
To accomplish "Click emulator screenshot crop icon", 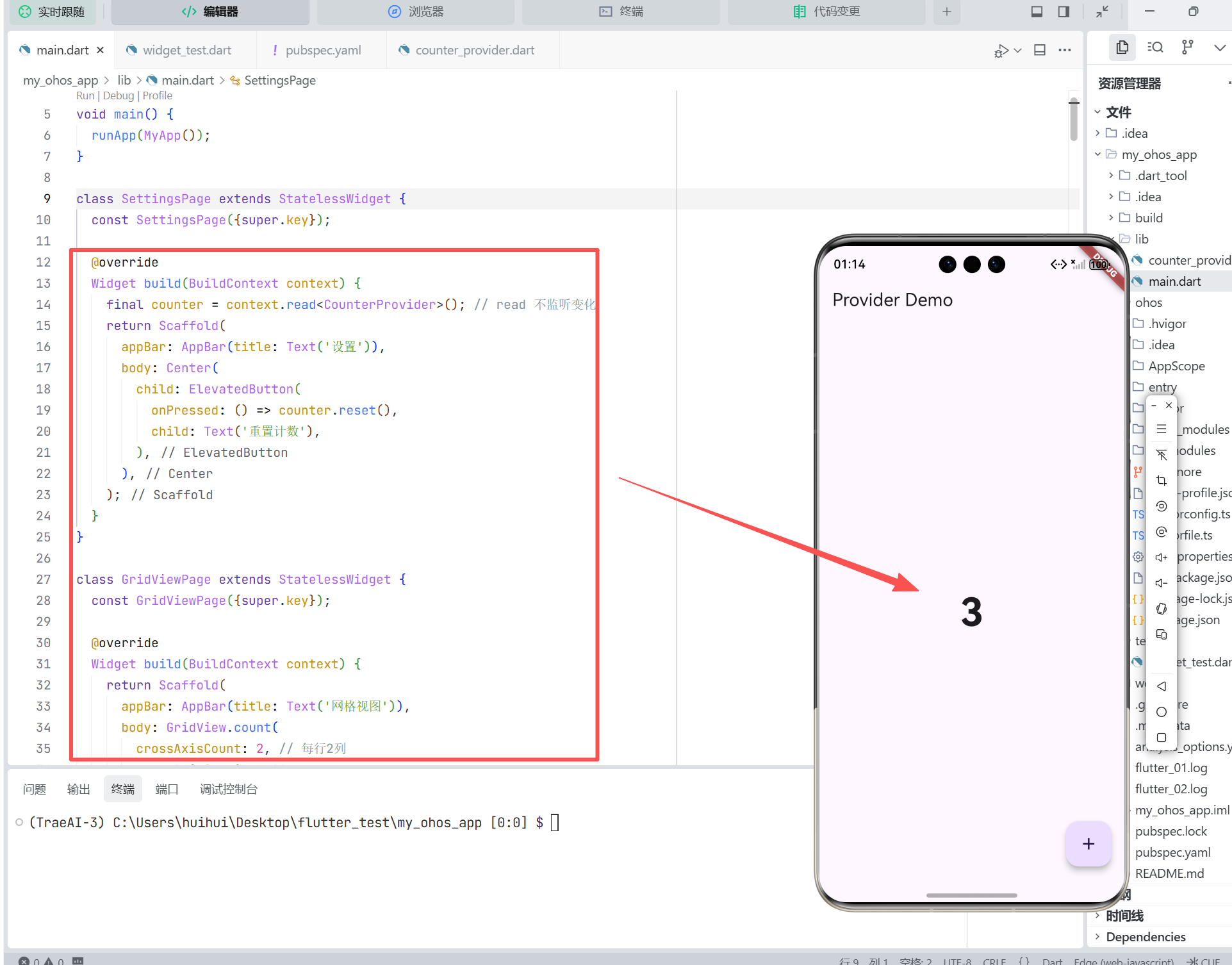I will (x=1161, y=481).
